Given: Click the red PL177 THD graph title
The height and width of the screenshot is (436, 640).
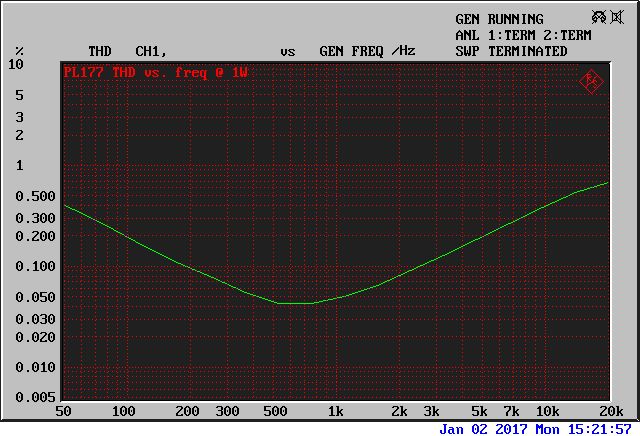Looking at the screenshot, I should tap(155, 73).
